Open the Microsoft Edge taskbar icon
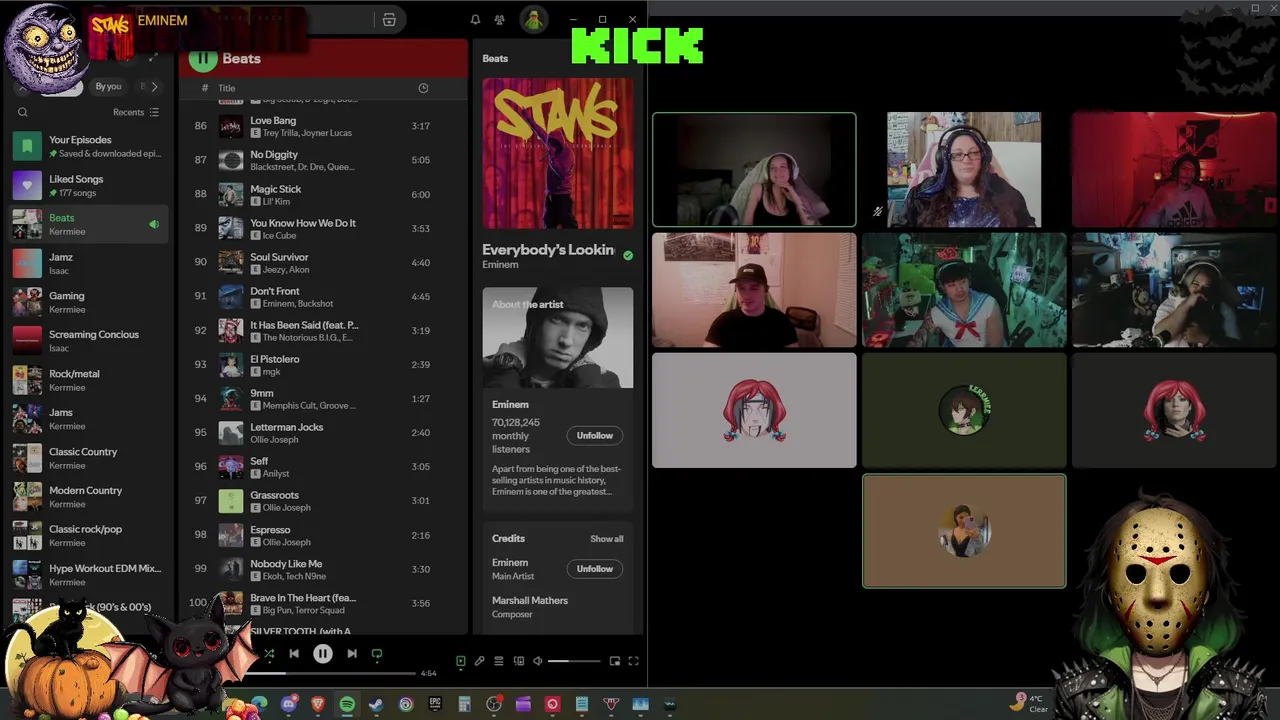1280x720 pixels. tap(260, 704)
